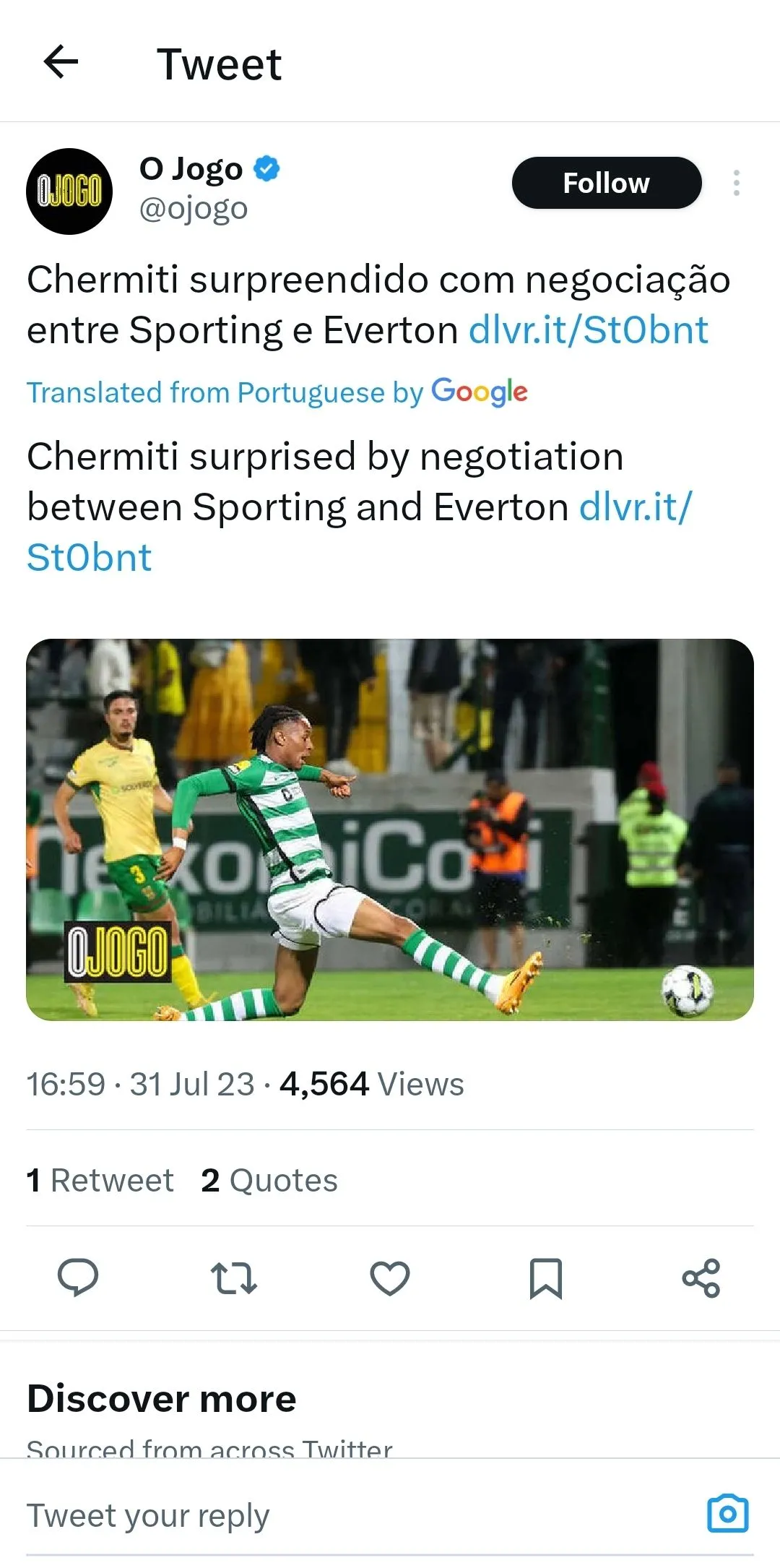View the 2 Quotes list
This screenshot has height=1568, width=780.
(x=269, y=1181)
